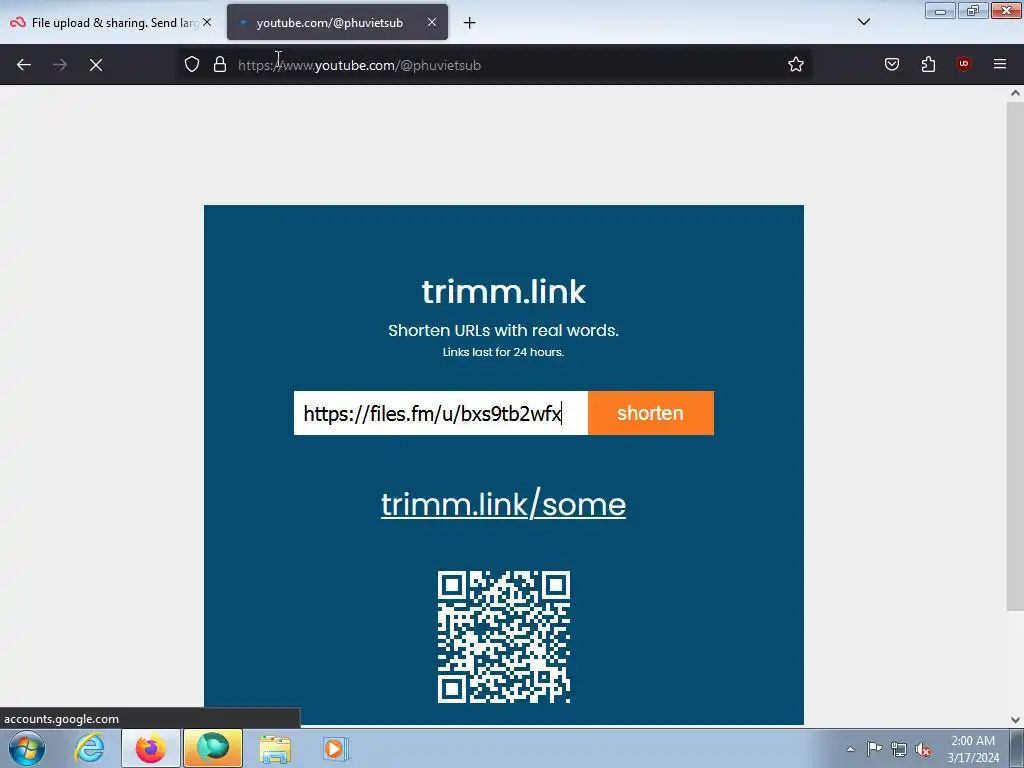Viewport: 1024px width, 768px height.
Task: Switch to the File upload & sharing tab
Action: [x=110, y=23]
